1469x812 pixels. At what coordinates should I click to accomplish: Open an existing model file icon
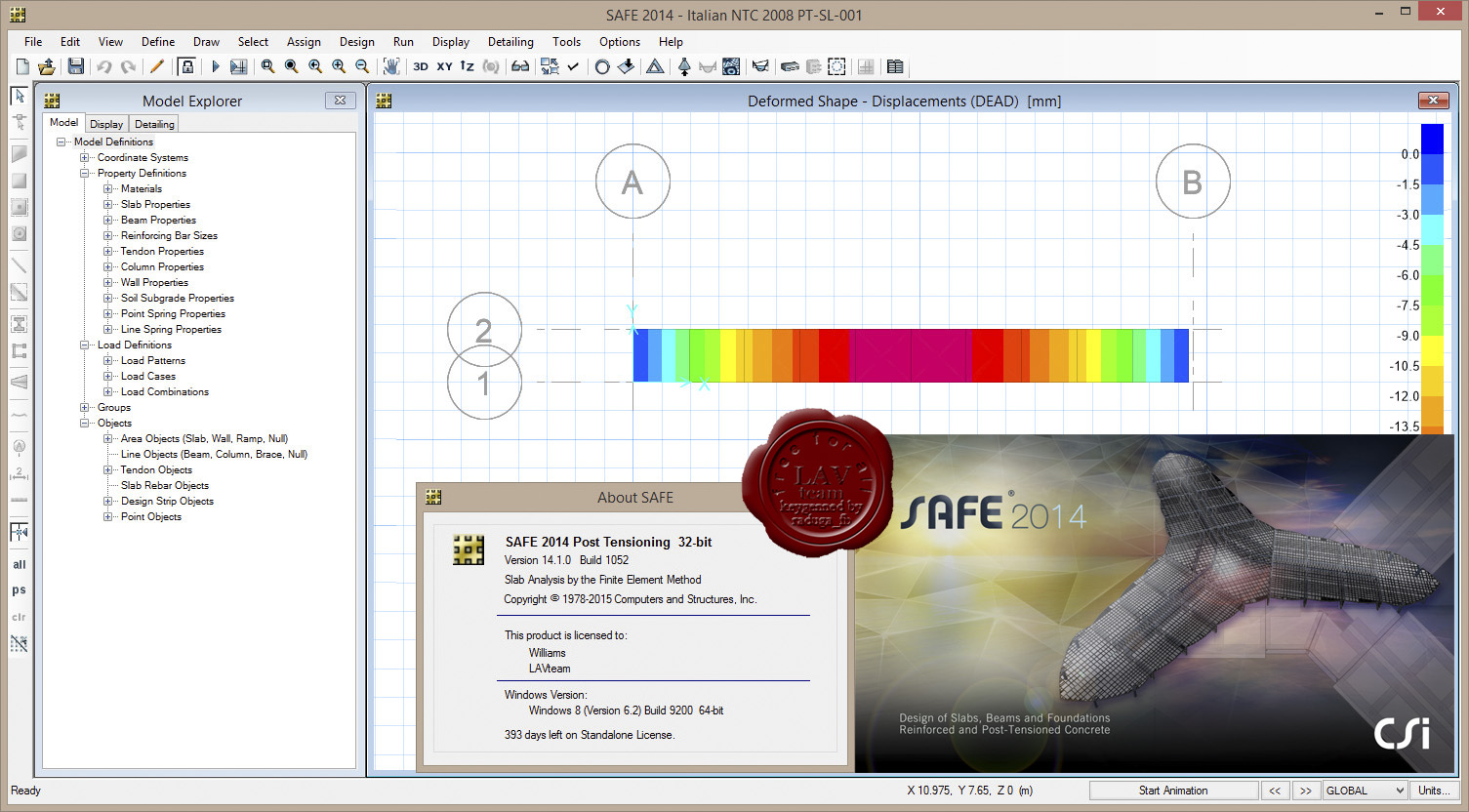[x=46, y=66]
